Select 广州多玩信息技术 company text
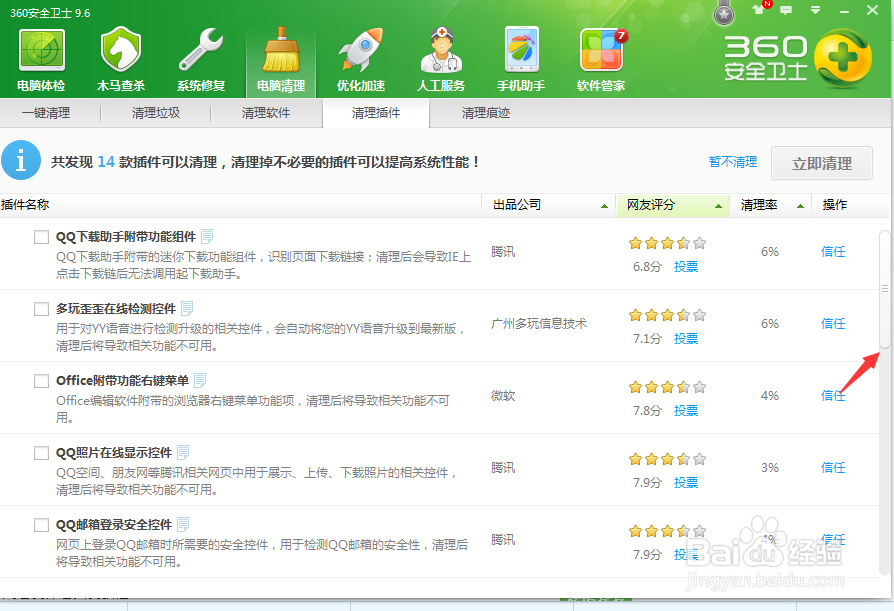 point(539,324)
